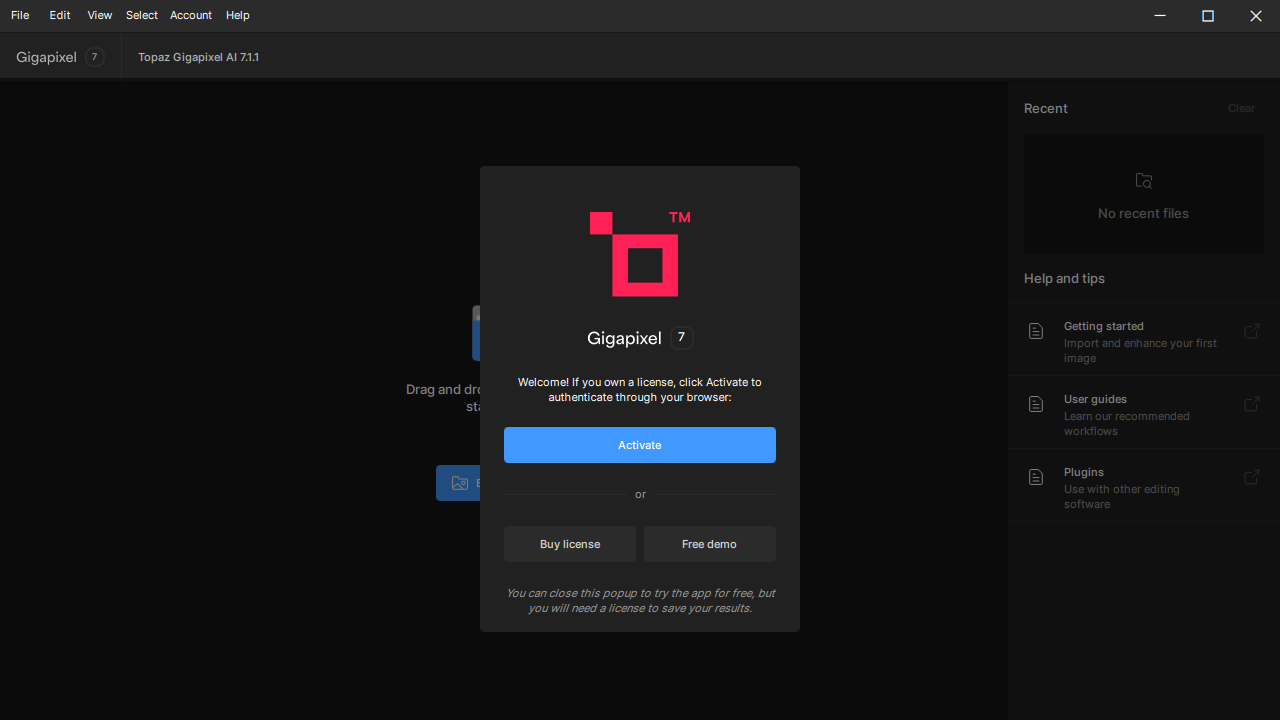Viewport: 1280px width, 720px height.
Task: Open the File menu
Action: (x=20, y=15)
